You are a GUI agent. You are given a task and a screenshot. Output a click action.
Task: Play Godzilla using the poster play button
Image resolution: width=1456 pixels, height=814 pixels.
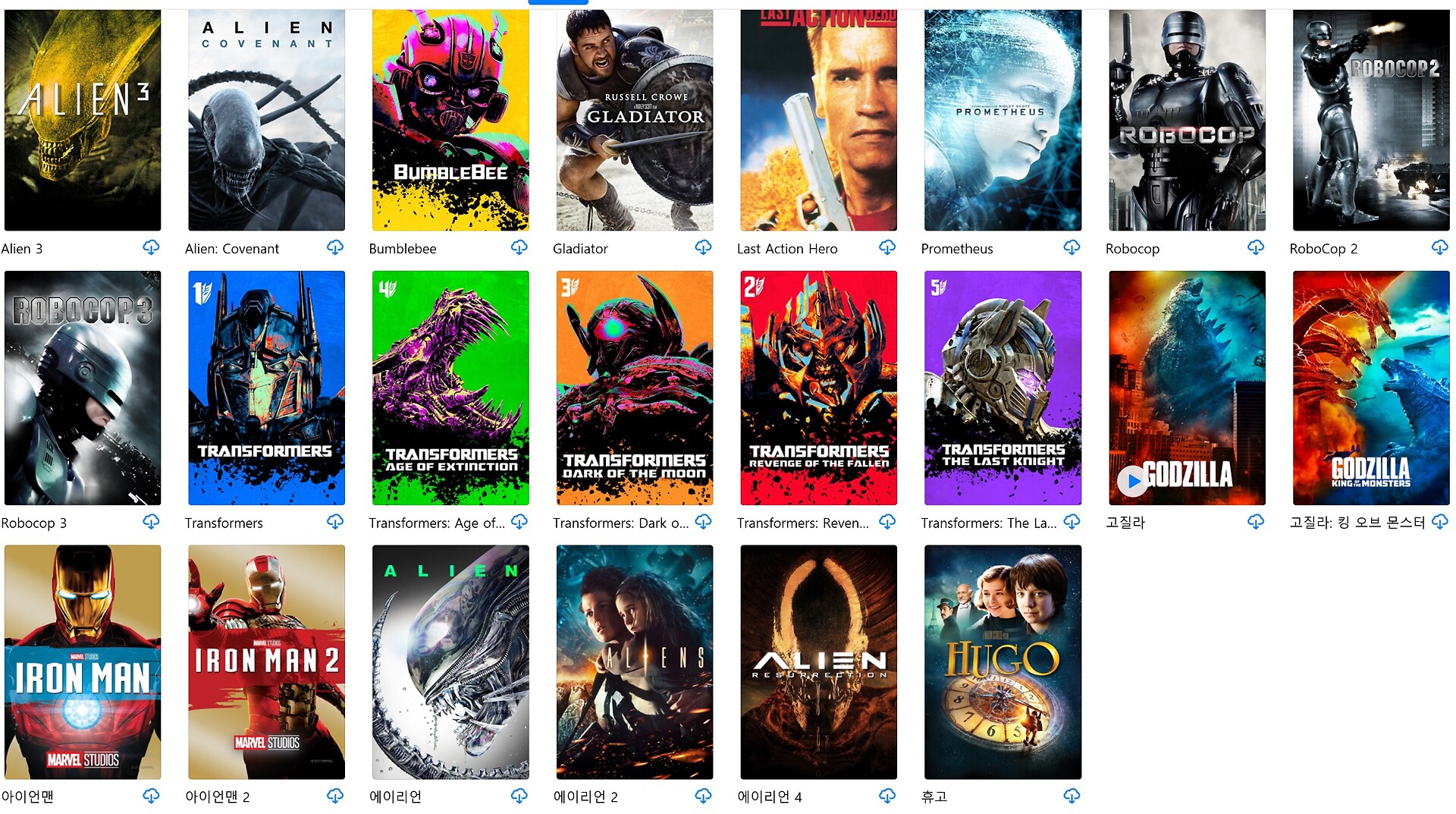pos(1133,481)
